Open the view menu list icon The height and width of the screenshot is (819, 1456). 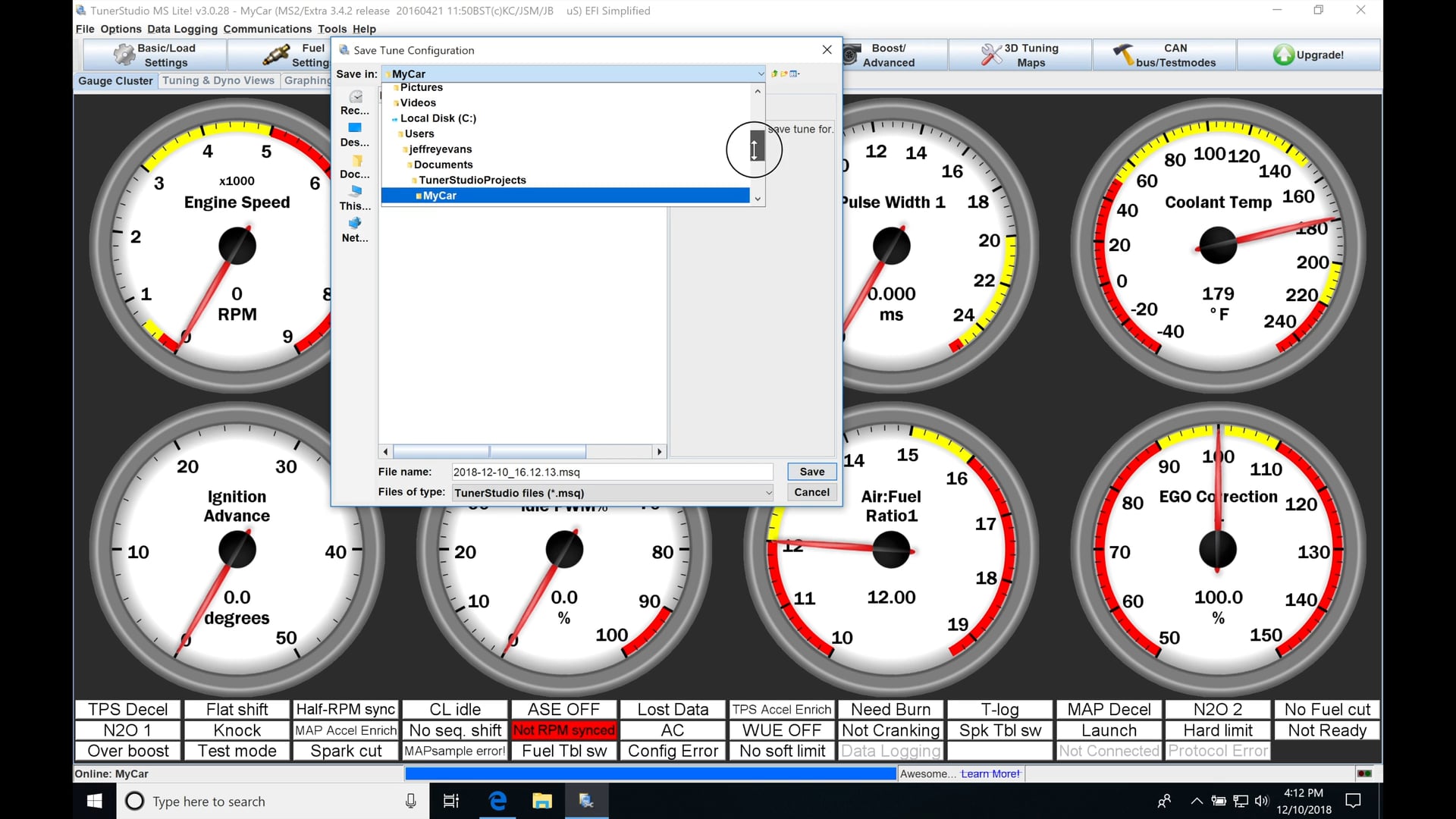[794, 74]
